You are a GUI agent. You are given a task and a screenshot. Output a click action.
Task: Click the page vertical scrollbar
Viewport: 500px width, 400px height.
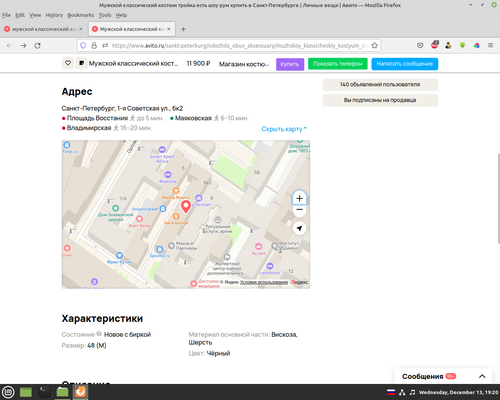pyautogui.click(x=498, y=198)
